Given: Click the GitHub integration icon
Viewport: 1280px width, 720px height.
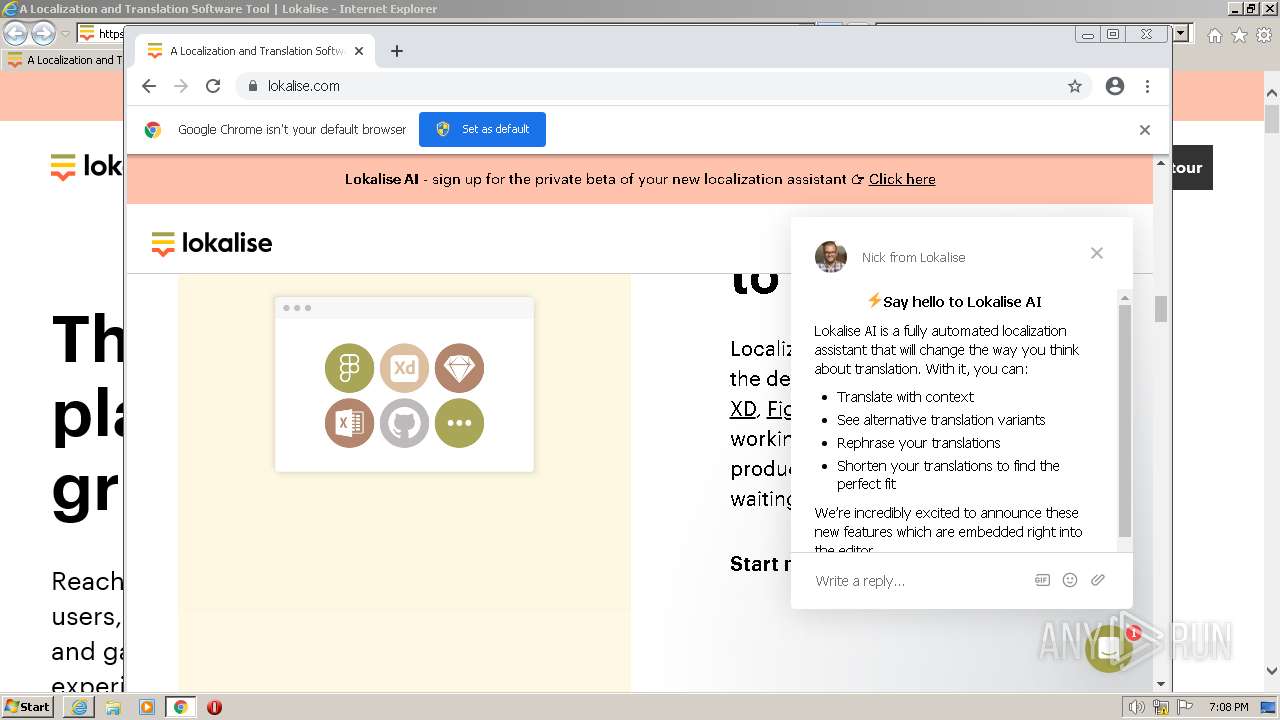Looking at the screenshot, I should point(404,423).
